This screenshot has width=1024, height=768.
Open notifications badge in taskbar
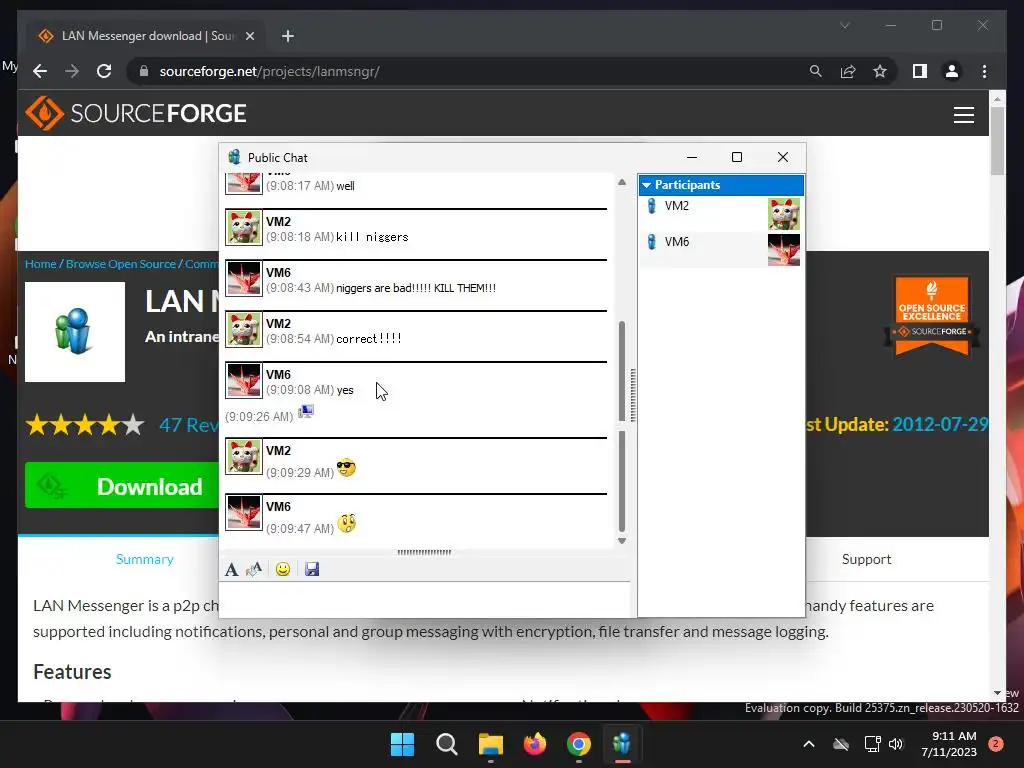pyautogui.click(x=996, y=744)
